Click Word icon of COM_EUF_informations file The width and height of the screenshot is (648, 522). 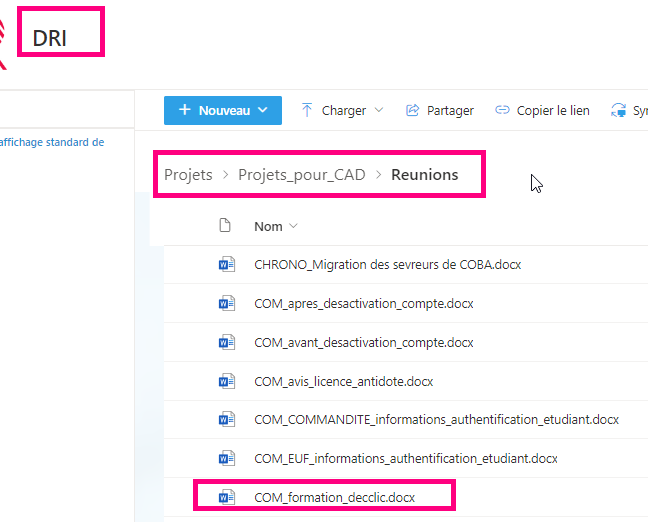point(226,458)
